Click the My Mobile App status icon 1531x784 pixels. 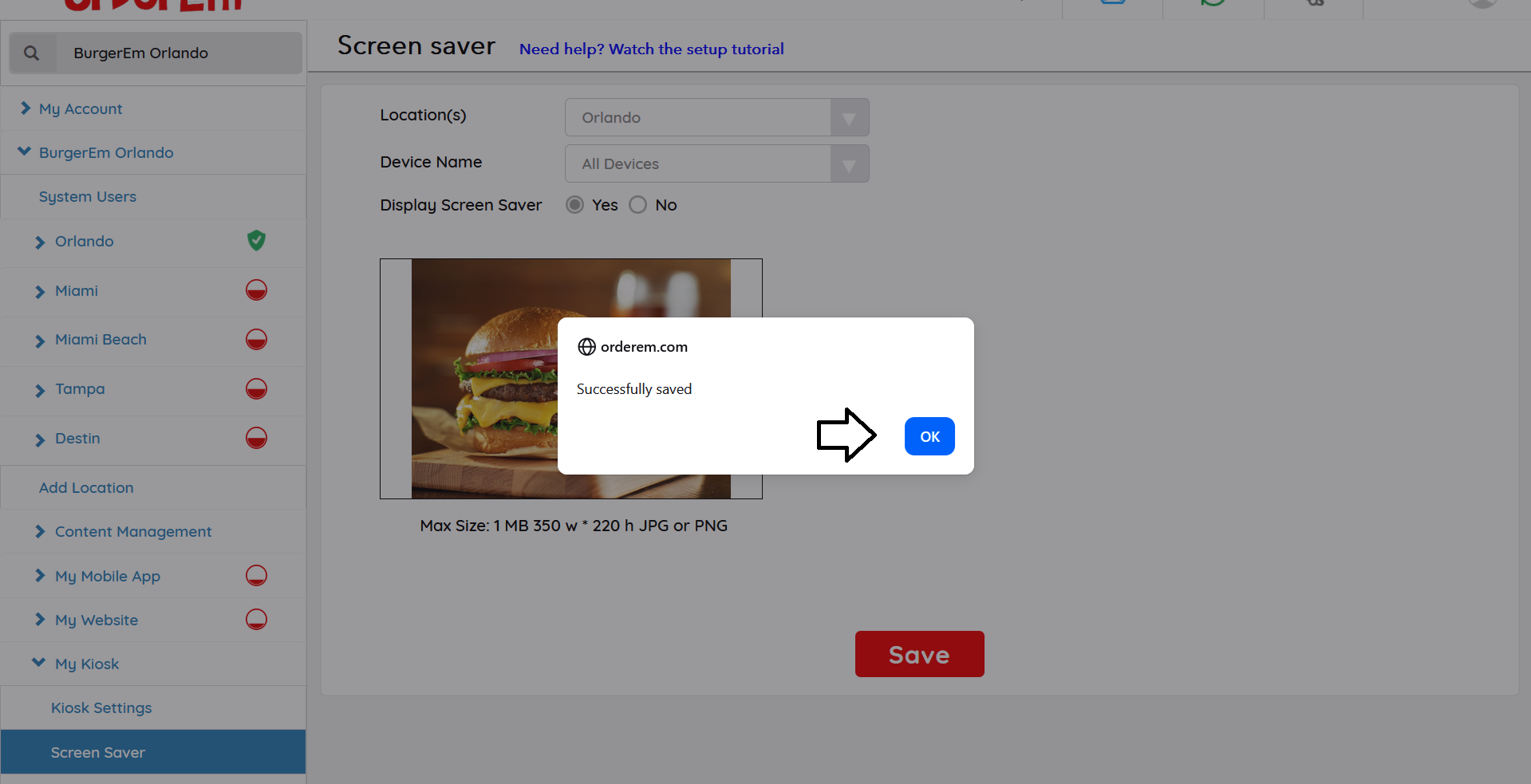(x=256, y=576)
